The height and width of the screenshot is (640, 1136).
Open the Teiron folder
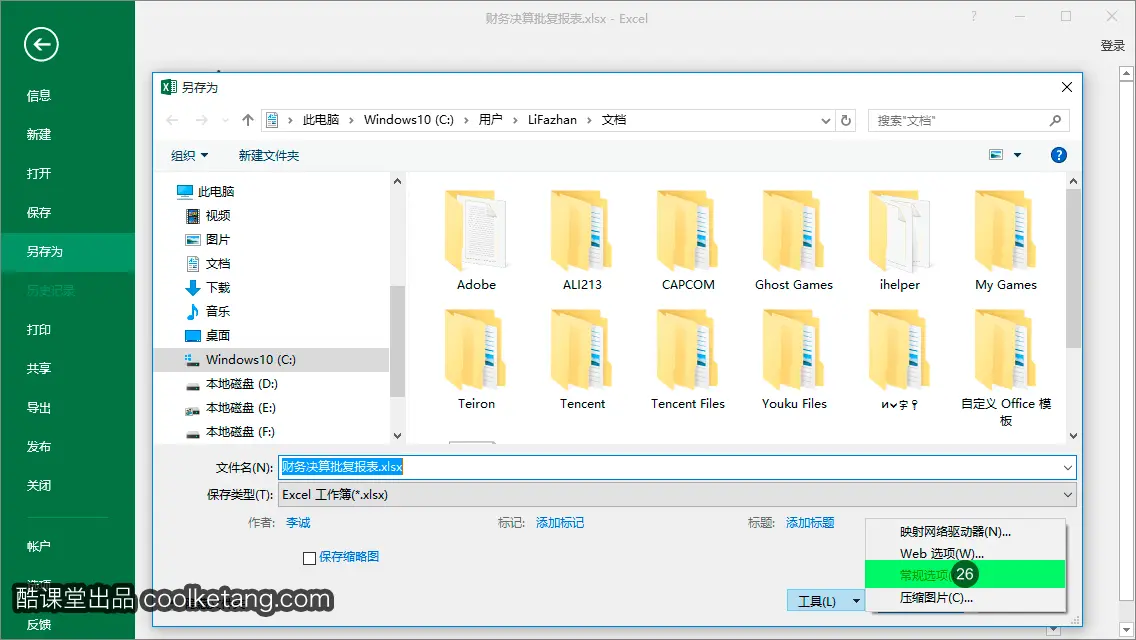click(x=476, y=360)
